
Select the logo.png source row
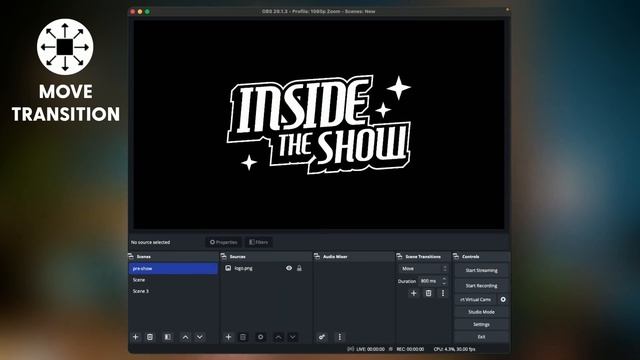click(267, 268)
